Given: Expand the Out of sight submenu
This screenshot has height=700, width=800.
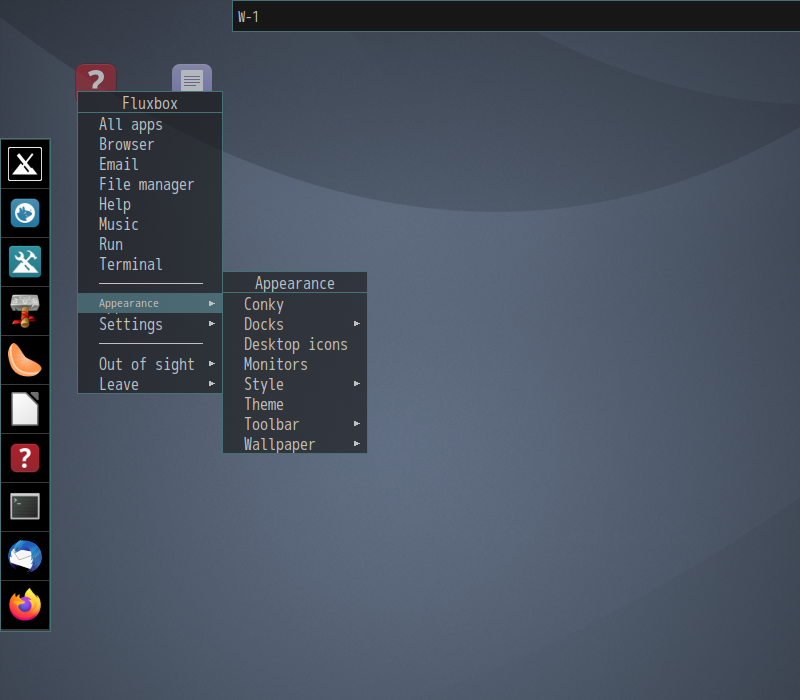Looking at the screenshot, I should (150, 364).
